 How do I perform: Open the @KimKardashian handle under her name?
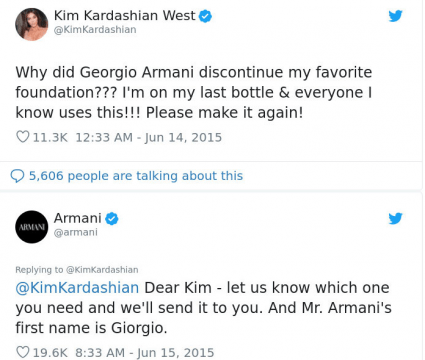coord(95,30)
